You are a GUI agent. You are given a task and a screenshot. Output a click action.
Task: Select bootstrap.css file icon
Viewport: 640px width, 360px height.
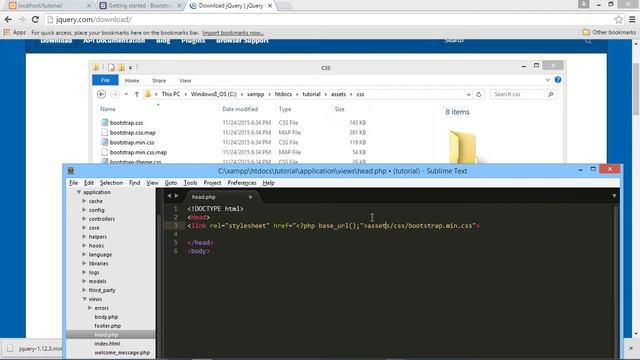(x=104, y=122)
